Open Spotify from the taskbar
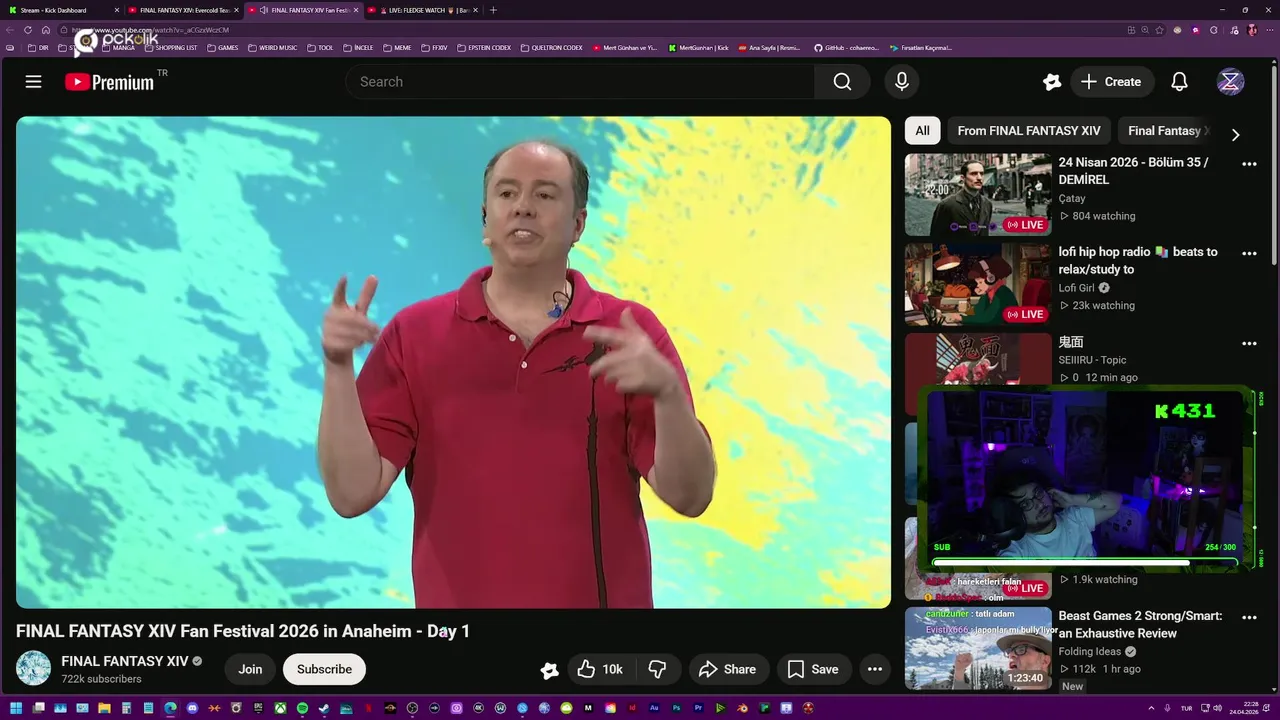 [302, 709]
